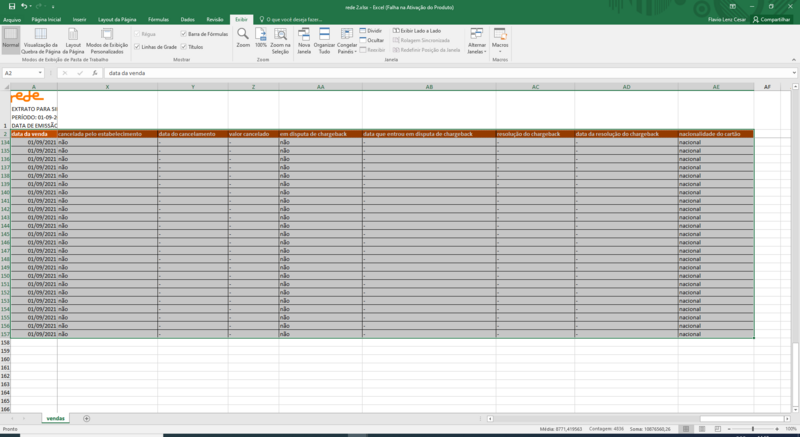Viewport: 800px width, 437px height.
Task: Choose Zoom na Seleção
Action: (280, 41)
